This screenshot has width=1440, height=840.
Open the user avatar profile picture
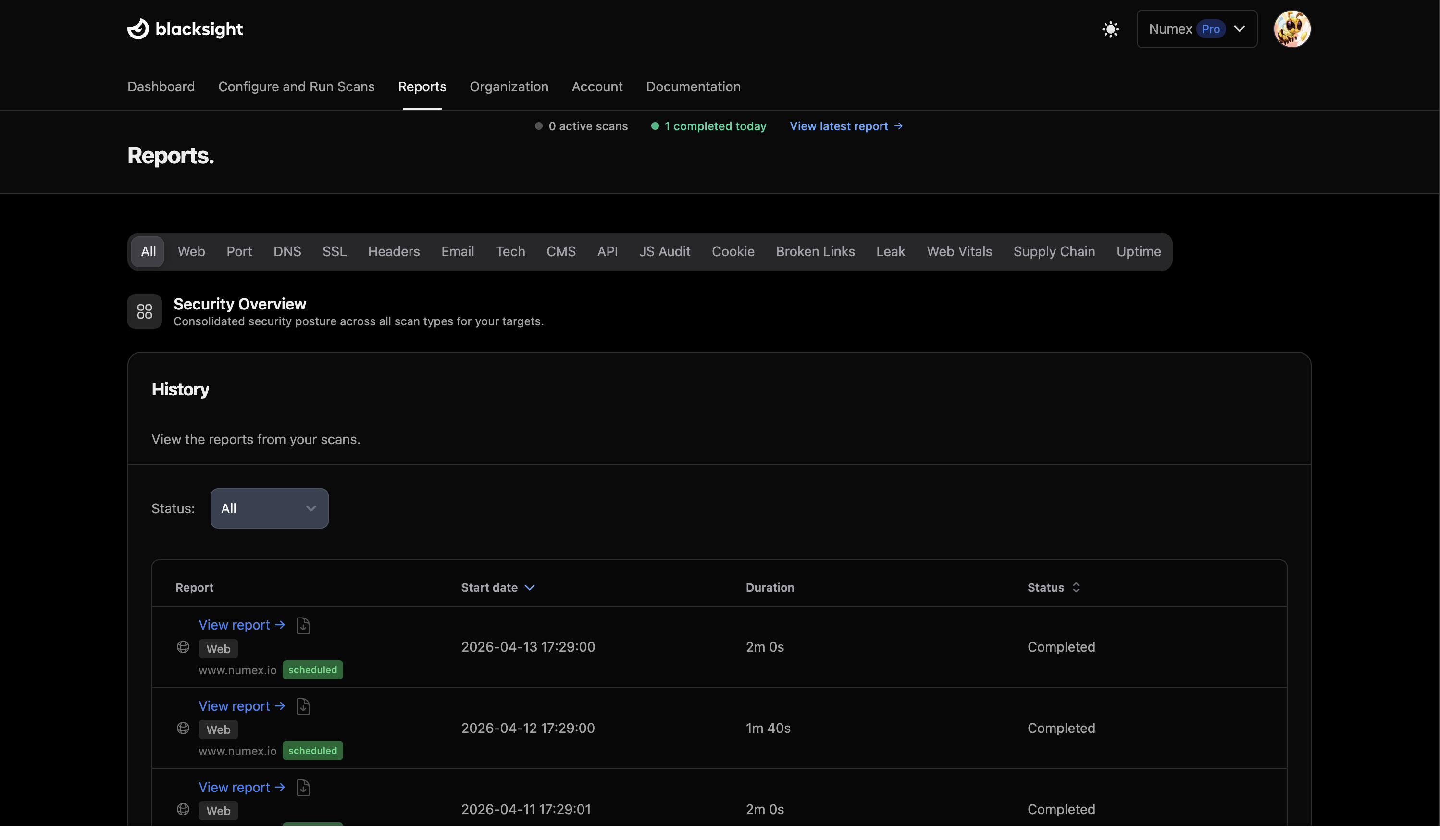(x=1292, y=28)
